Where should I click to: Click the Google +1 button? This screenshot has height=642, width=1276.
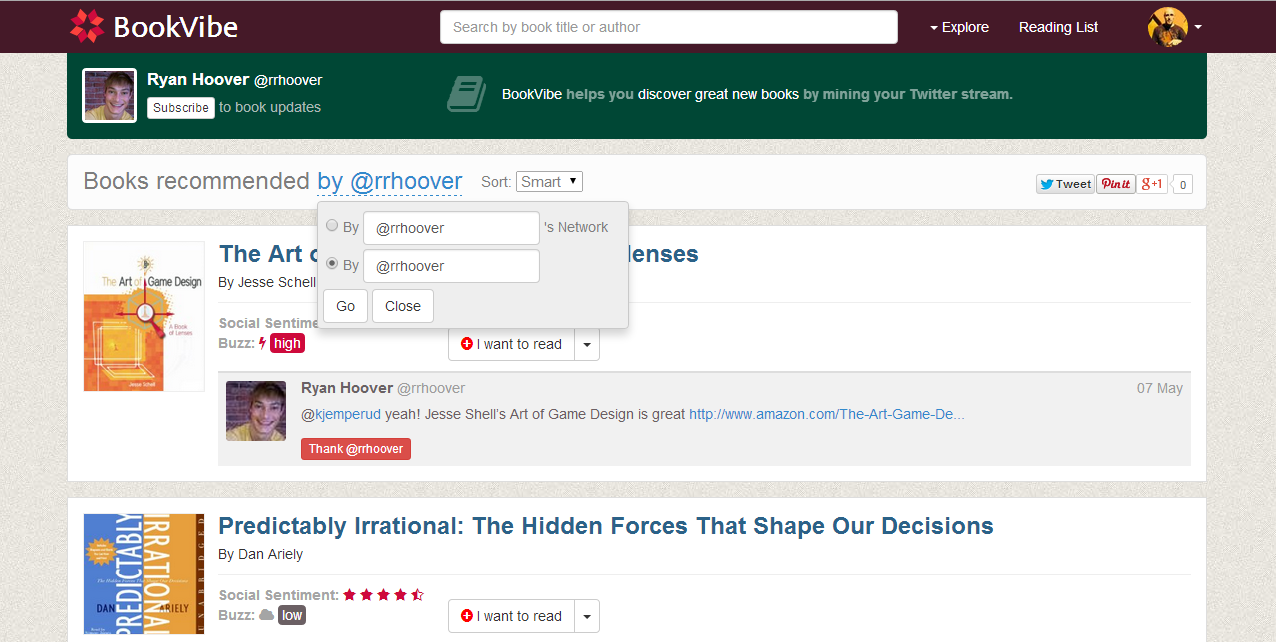tap(1152, 184)
